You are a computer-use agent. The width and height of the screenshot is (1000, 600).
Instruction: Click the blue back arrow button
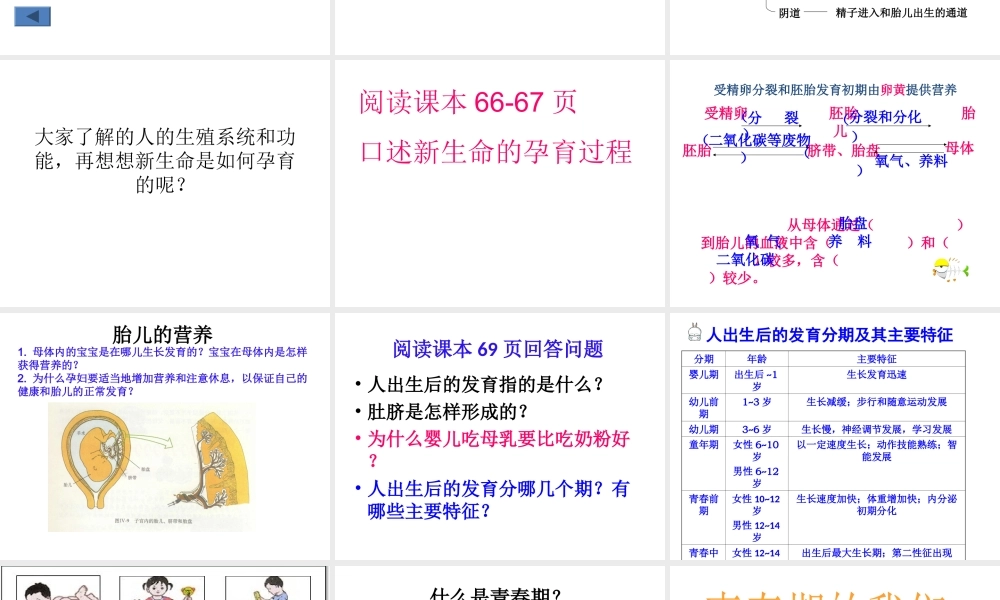coord(33,16)
